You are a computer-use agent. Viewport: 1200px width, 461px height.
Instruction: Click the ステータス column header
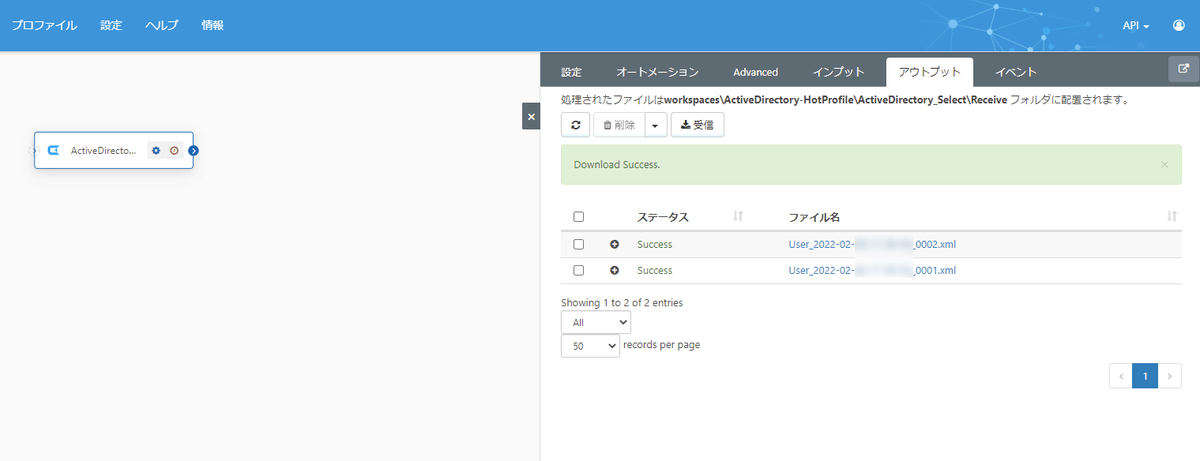663,217
